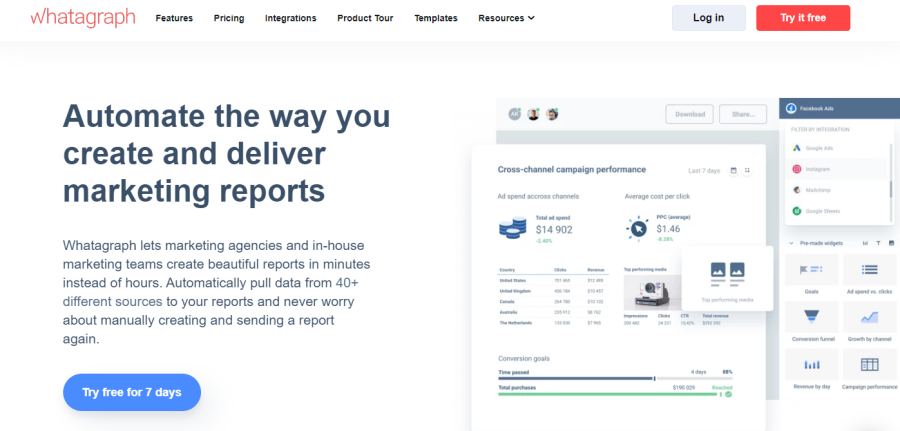Select the Instagram integration row
This screenshot has height=431, width=900.
[x=837, y=169]
